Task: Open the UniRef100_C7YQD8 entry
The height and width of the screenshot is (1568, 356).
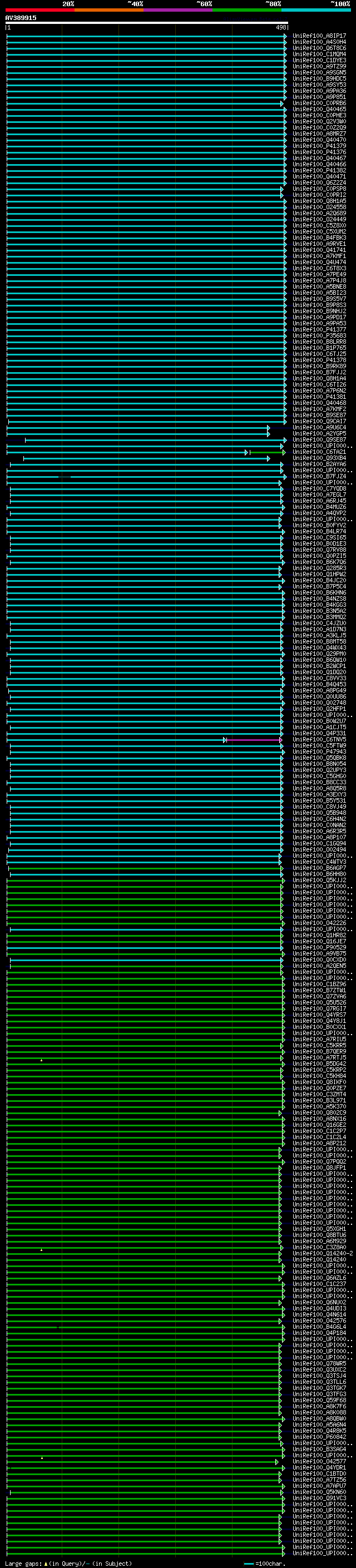Action: pyautogui.click(x=319, y=489)
